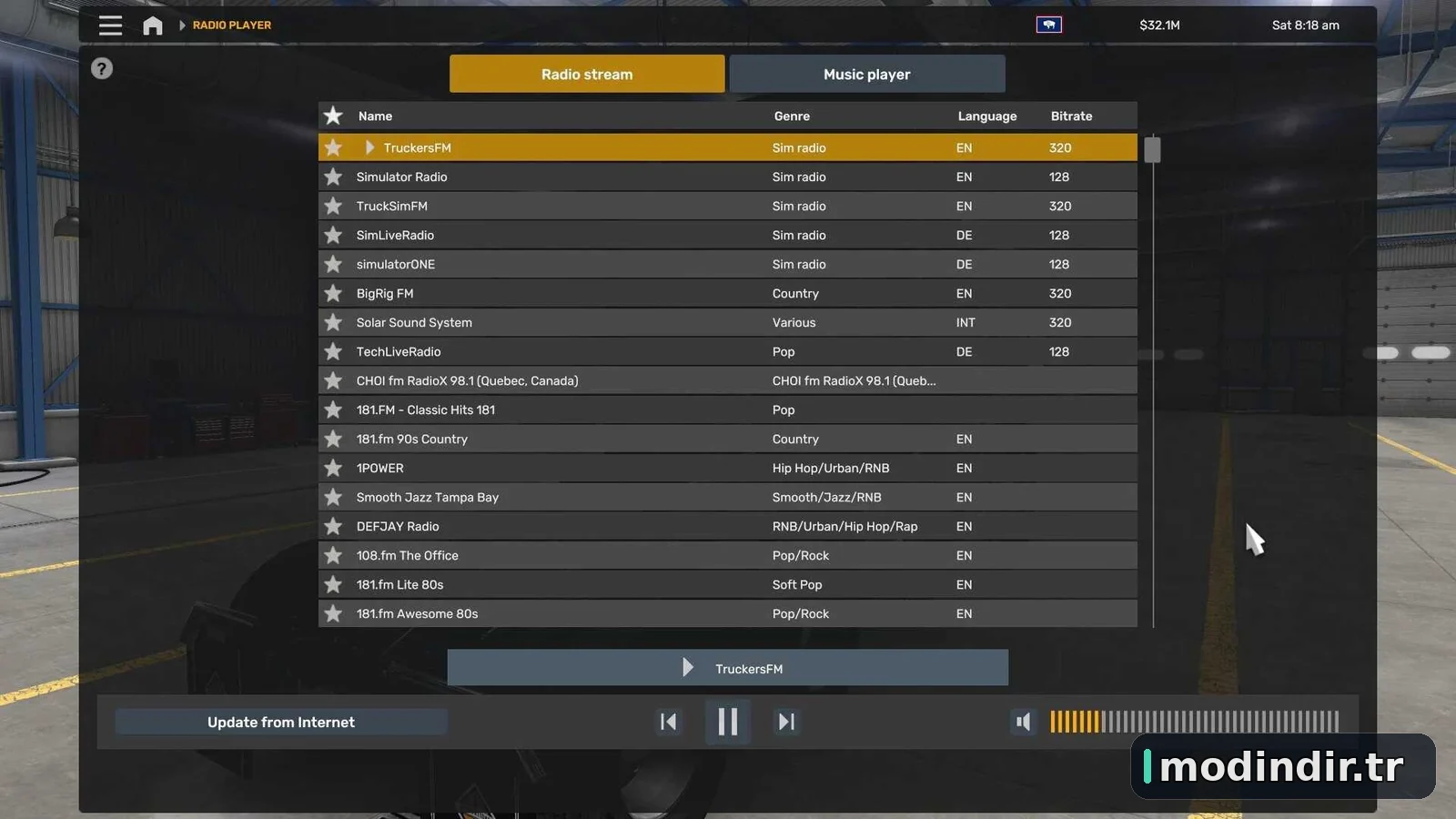Click the Sat 8:18 am clock
1456x819 pixels.
pos(1306,25)
